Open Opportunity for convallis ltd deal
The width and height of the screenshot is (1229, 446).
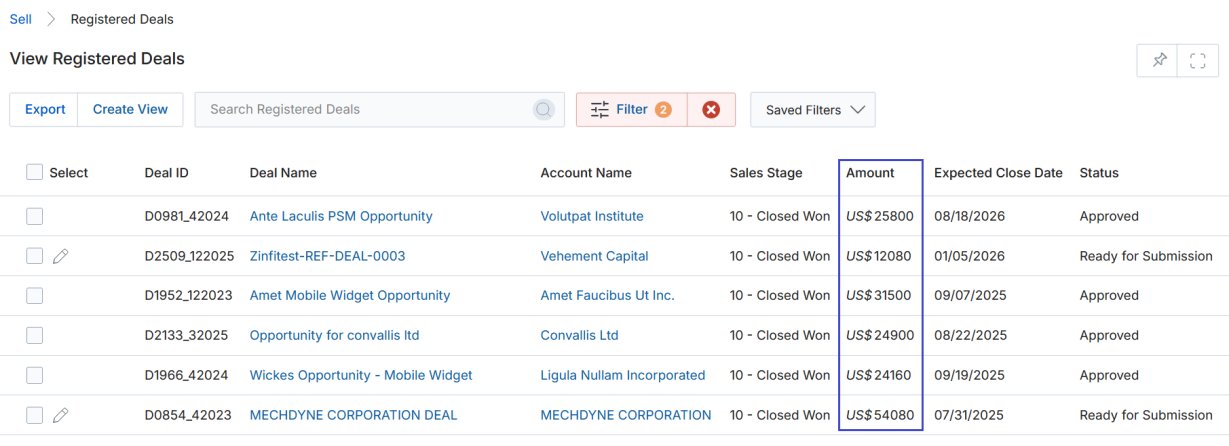coord(335,335)
